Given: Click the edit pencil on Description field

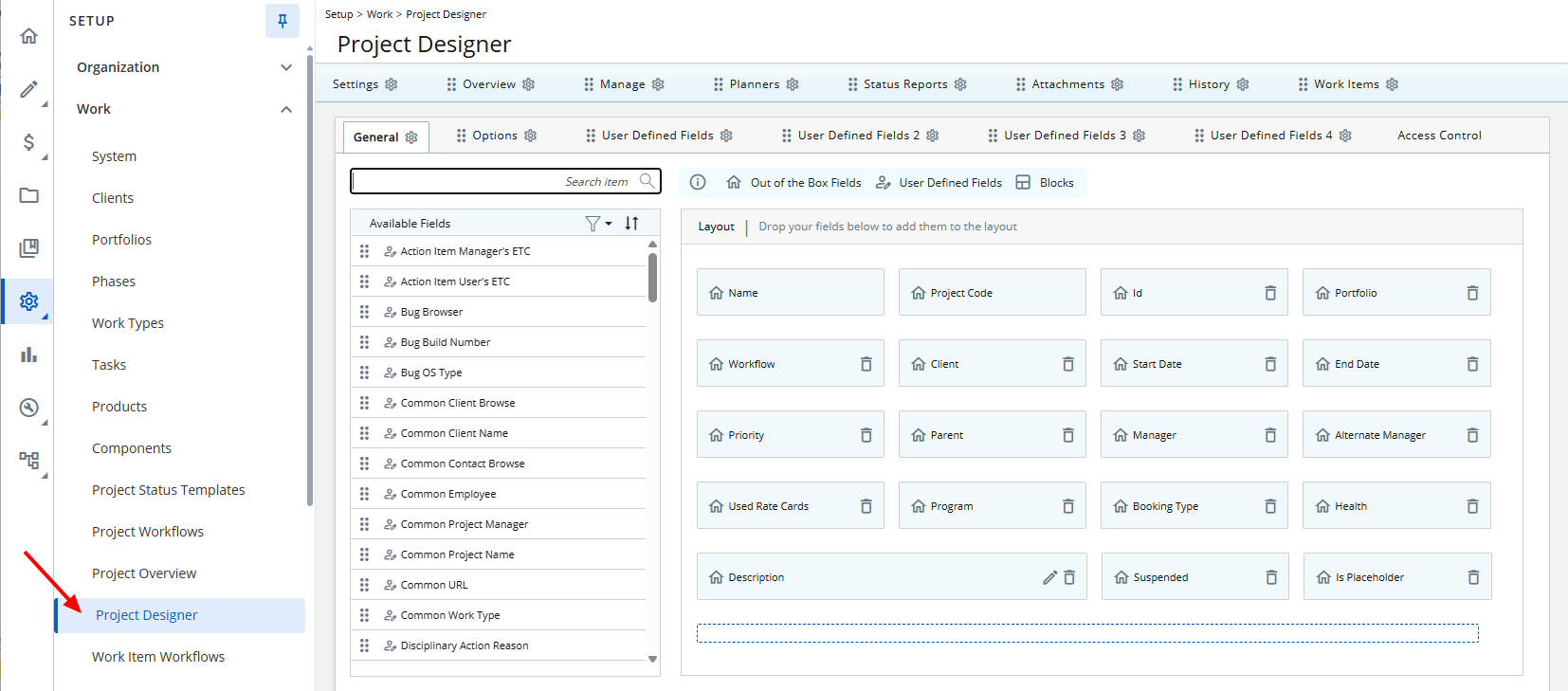Looking at the screenshot, I should tap(1049, 577).
